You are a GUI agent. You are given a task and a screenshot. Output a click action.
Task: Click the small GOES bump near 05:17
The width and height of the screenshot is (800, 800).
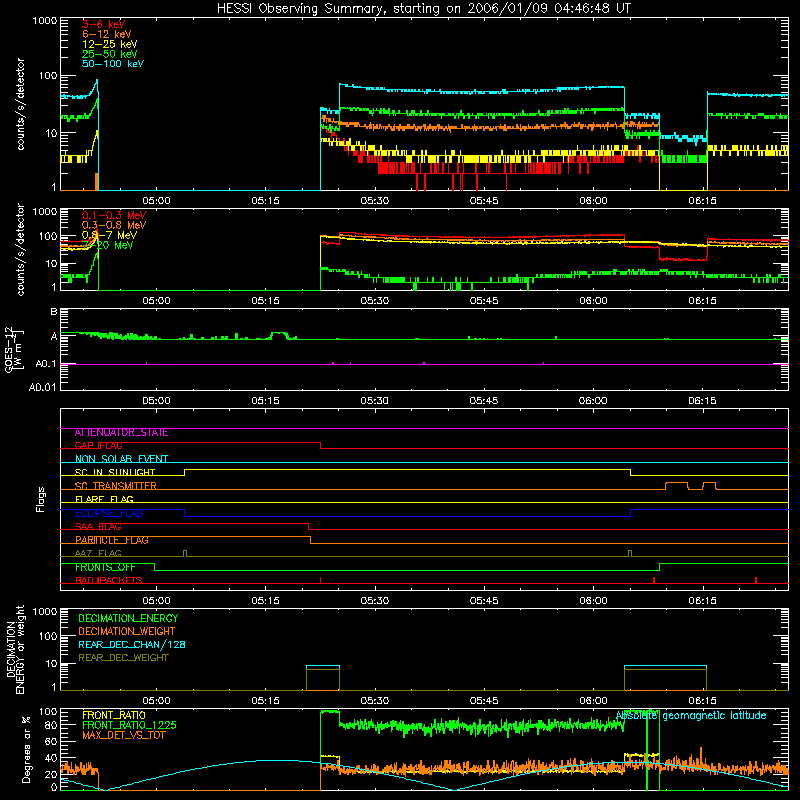pyautogui.click(x=279, y=335)
